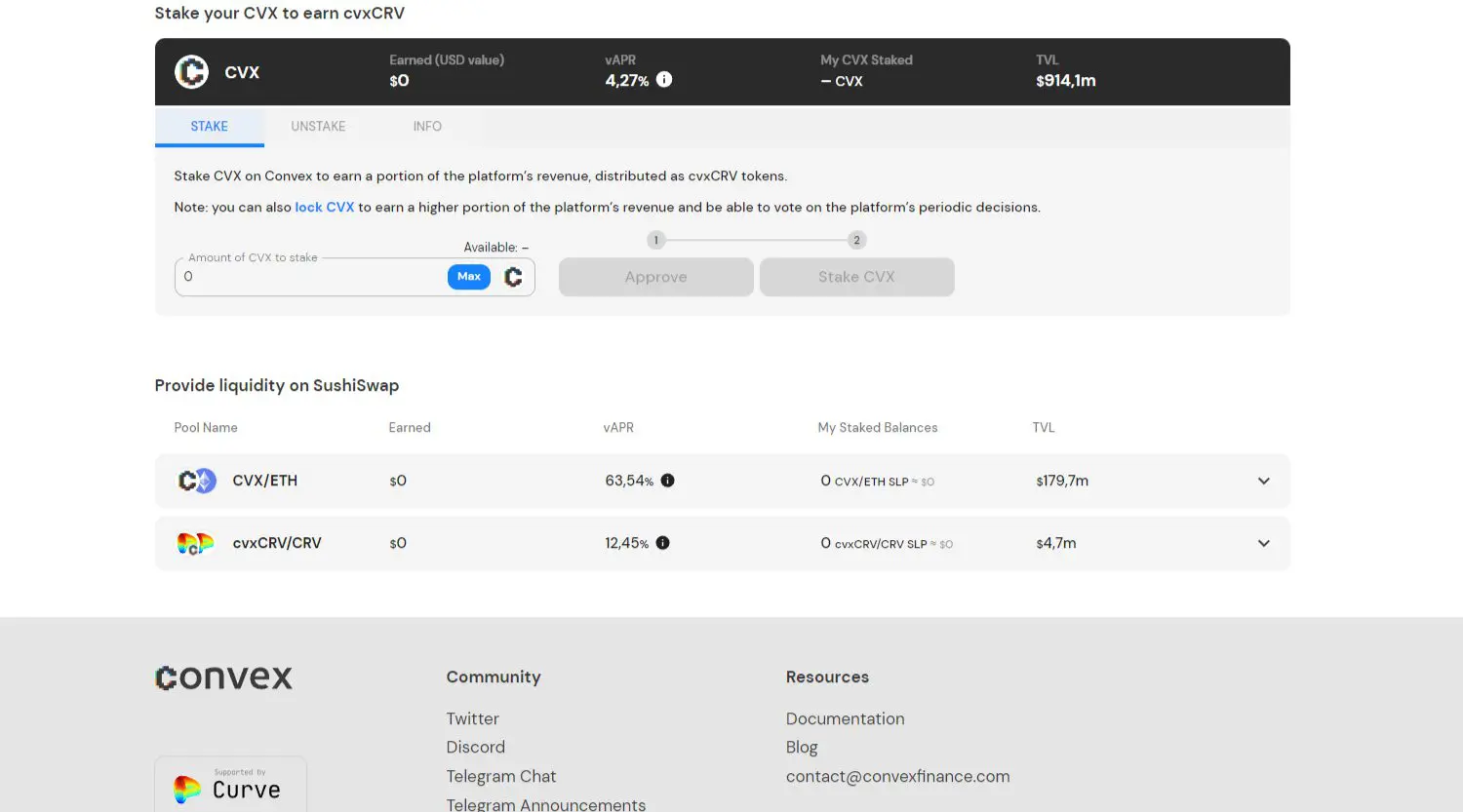
Task: Click the cvxCRV/CRV pool name
Action: pos(277,543)
